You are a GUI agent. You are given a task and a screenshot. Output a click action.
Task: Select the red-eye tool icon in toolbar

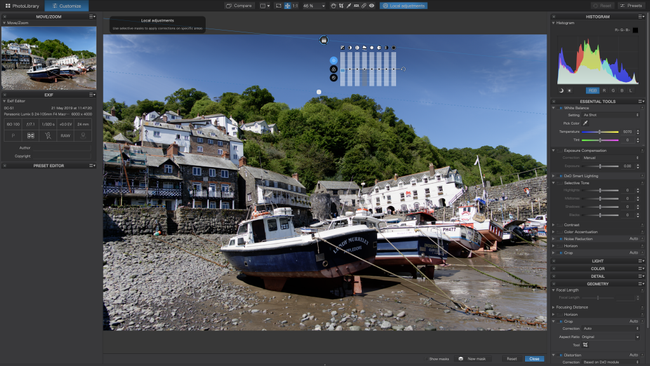tap(371, 6)
